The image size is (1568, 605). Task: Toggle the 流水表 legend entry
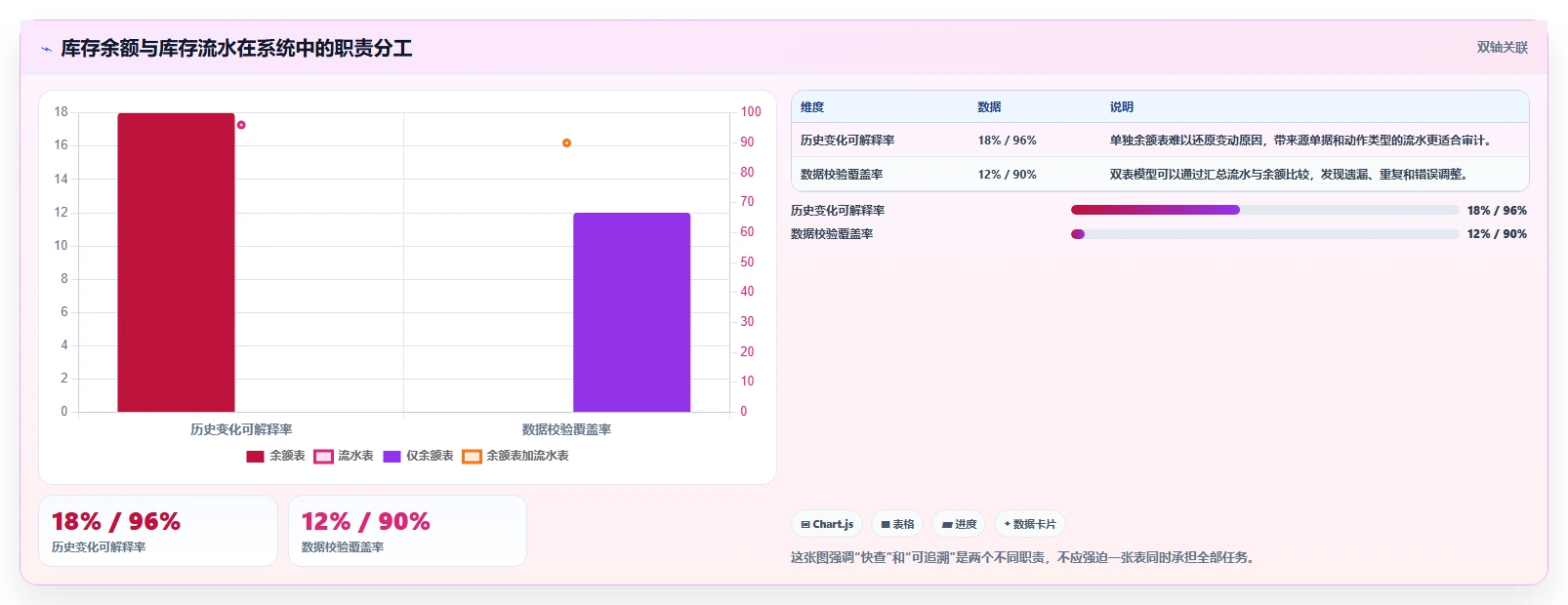click(x=344, y=456)
